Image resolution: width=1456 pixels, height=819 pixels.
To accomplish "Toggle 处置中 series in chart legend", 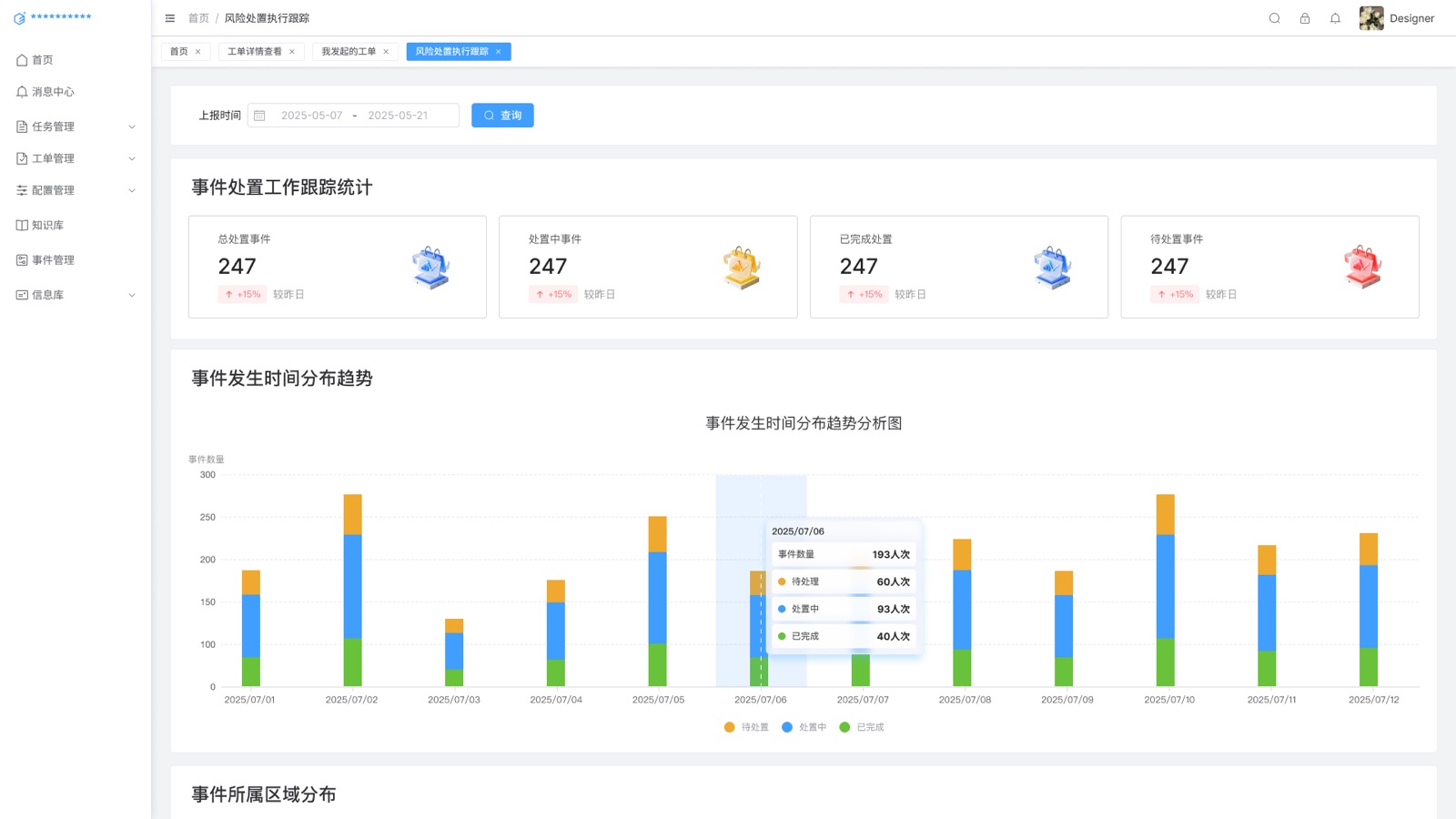I will (804, 727).
